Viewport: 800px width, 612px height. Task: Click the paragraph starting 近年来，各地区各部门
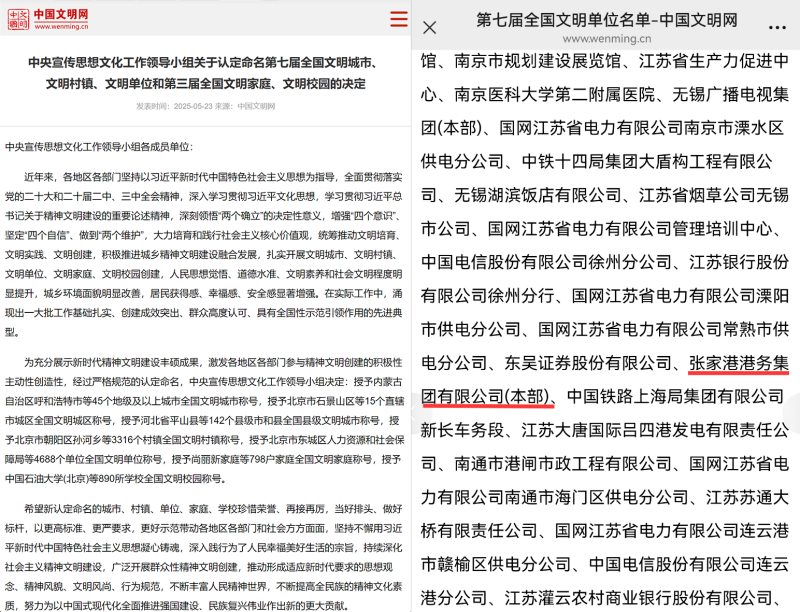[204, 254]
